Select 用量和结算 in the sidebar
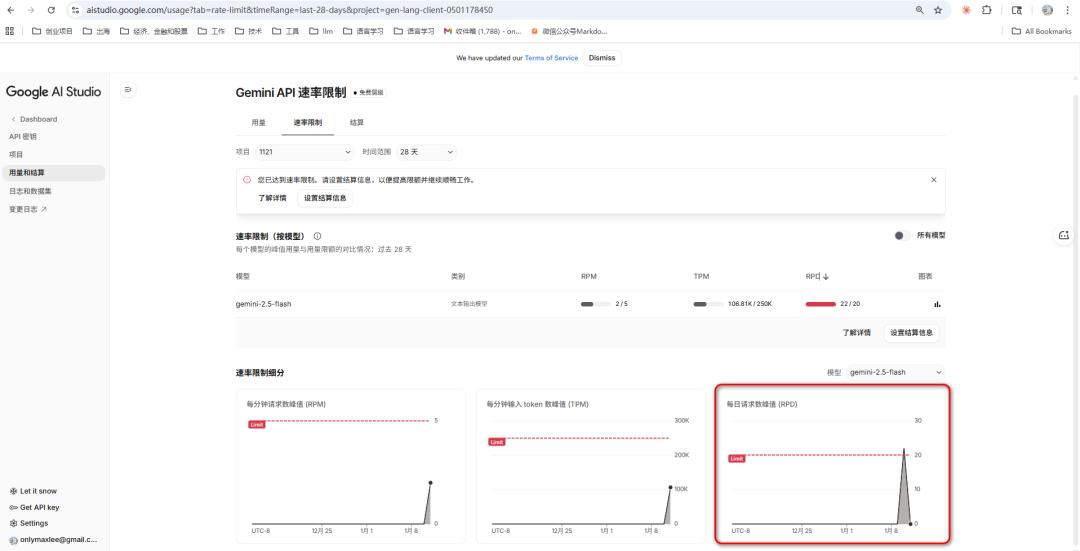The width and height of the screenshot is (1080, 551). click(x=54, y=173)
